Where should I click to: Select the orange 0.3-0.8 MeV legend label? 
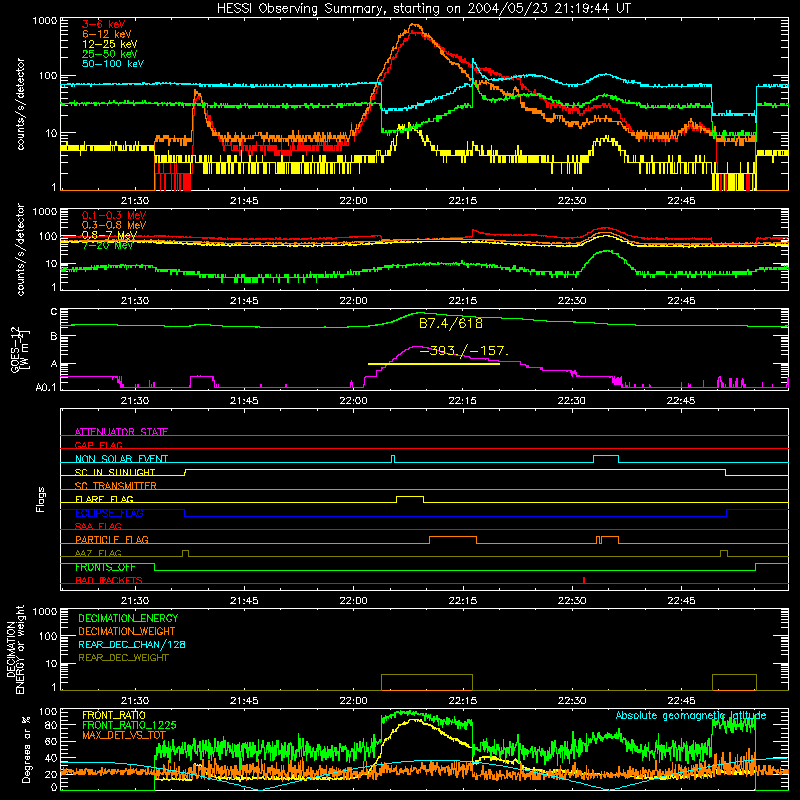coord(114,225)
